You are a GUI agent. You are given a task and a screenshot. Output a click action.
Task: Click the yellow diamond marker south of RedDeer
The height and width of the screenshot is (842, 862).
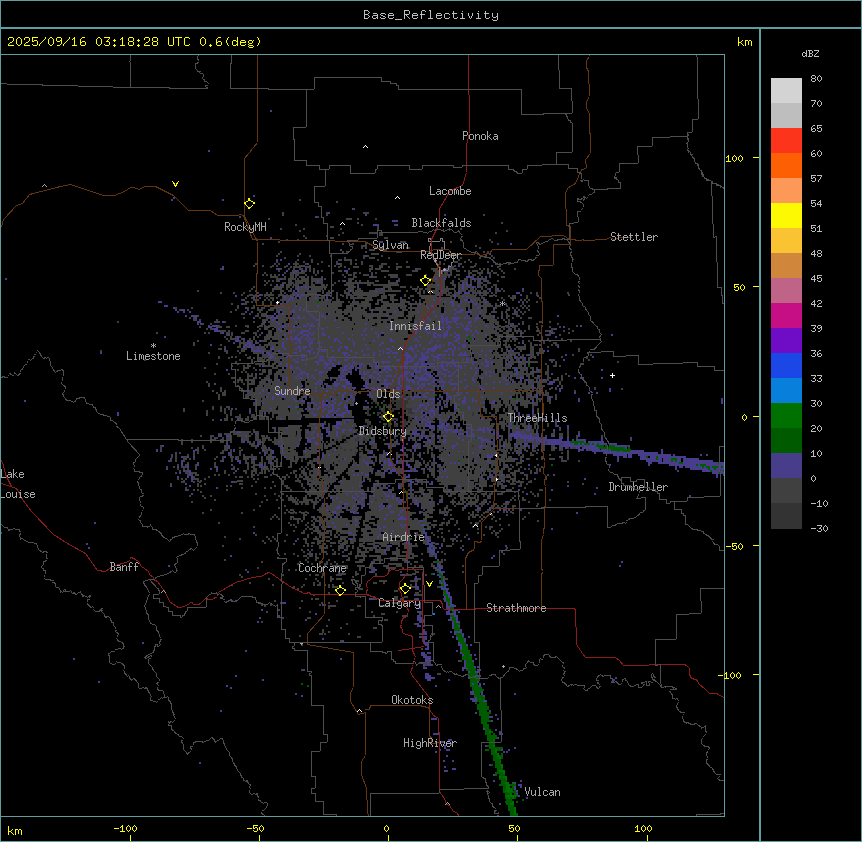click(426, 280)
